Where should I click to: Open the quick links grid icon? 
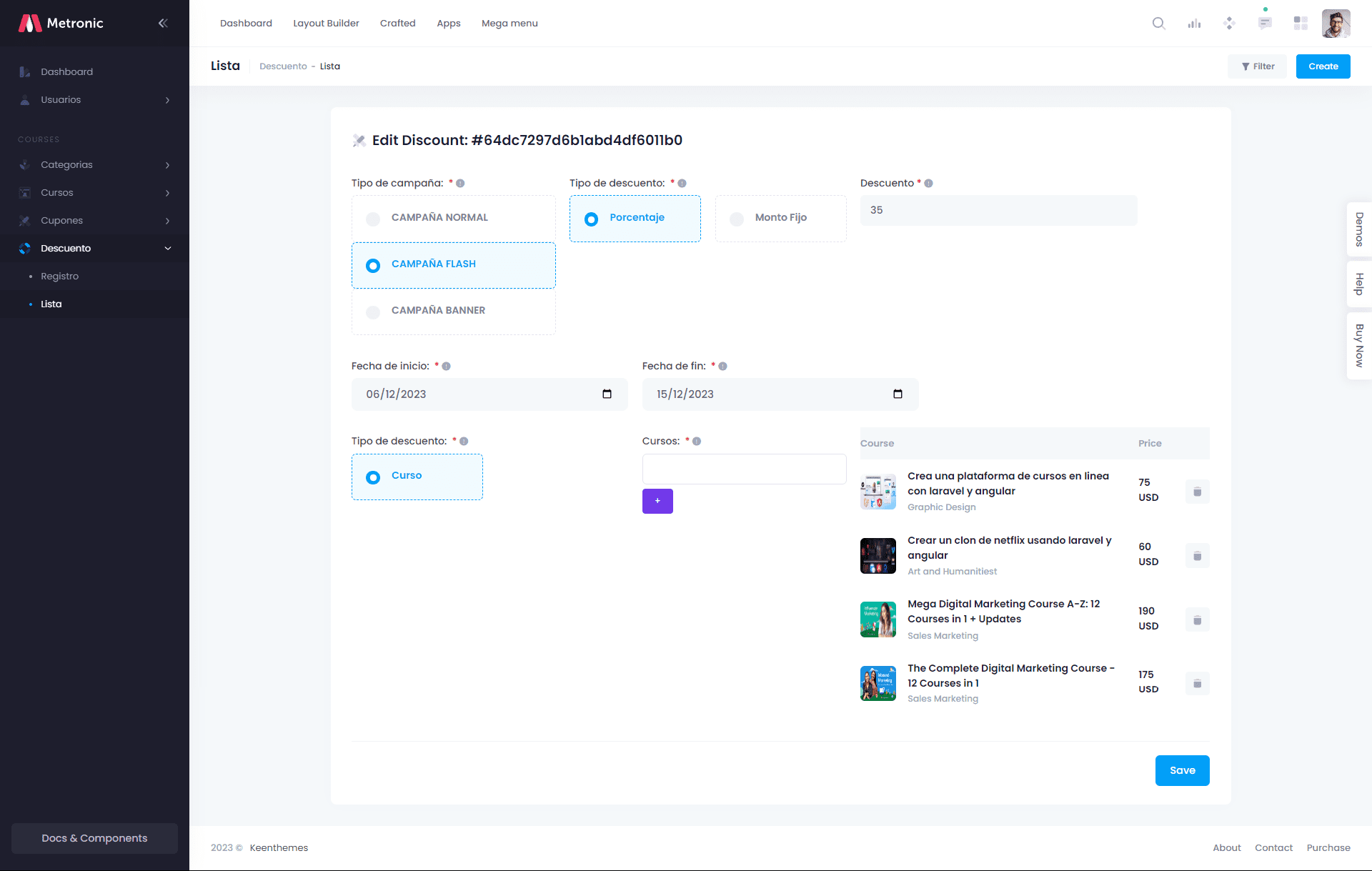click(x=1301, y=24)
